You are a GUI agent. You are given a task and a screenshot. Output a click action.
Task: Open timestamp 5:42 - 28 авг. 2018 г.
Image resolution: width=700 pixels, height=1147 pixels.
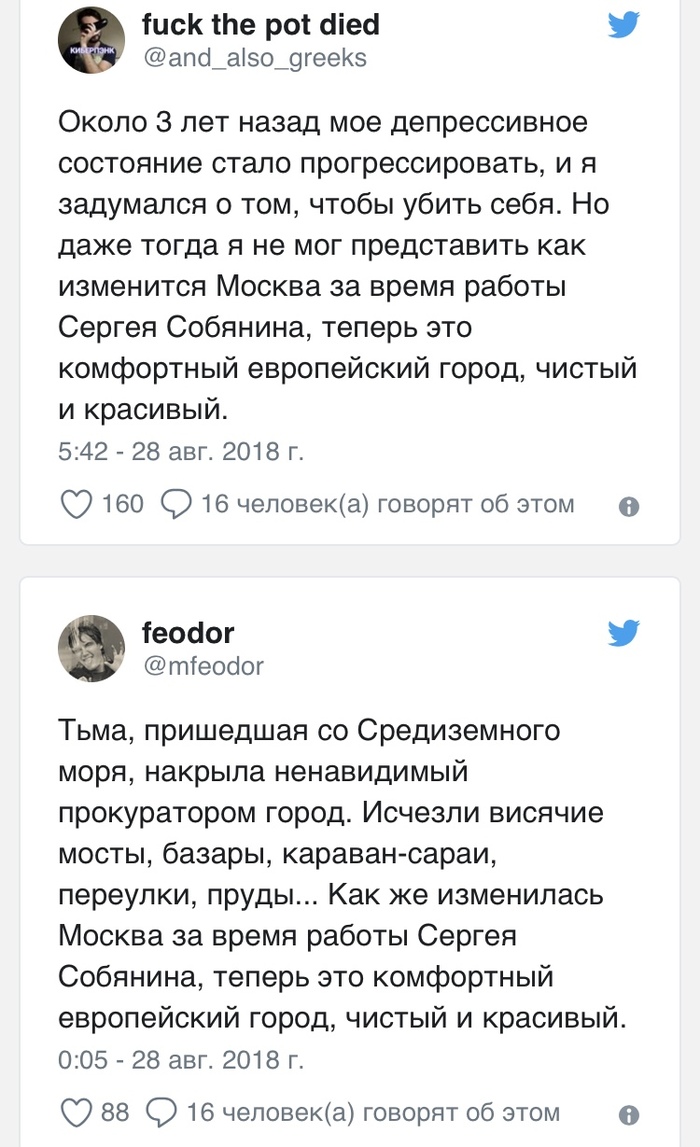pyautogui.click(x=181, y=451)
